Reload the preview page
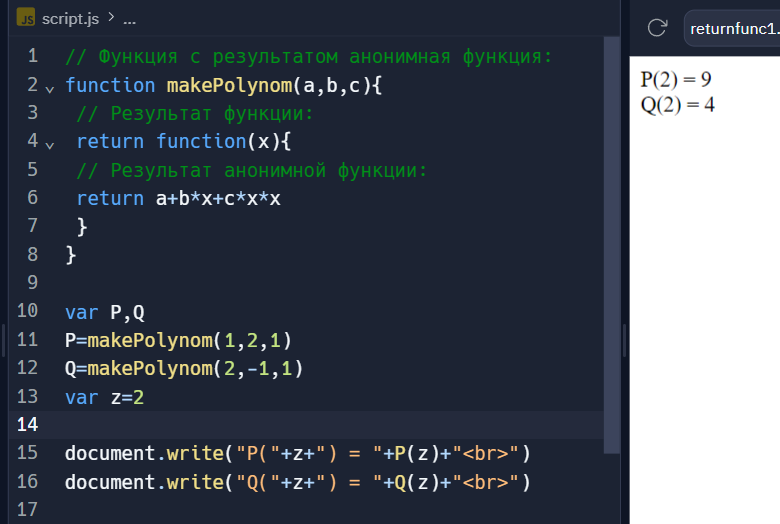Screen dimensions: 780x524 click(x=657, y=28)
